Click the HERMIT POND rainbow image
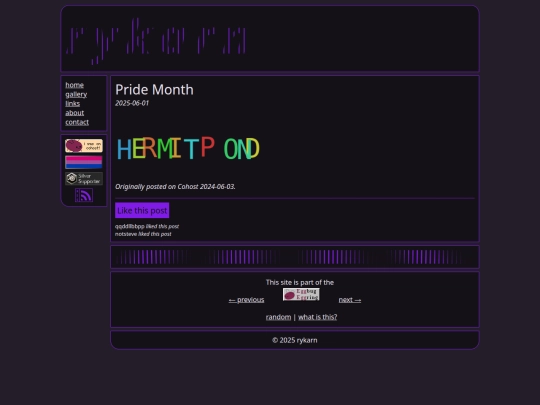 (x=188, y=148)
